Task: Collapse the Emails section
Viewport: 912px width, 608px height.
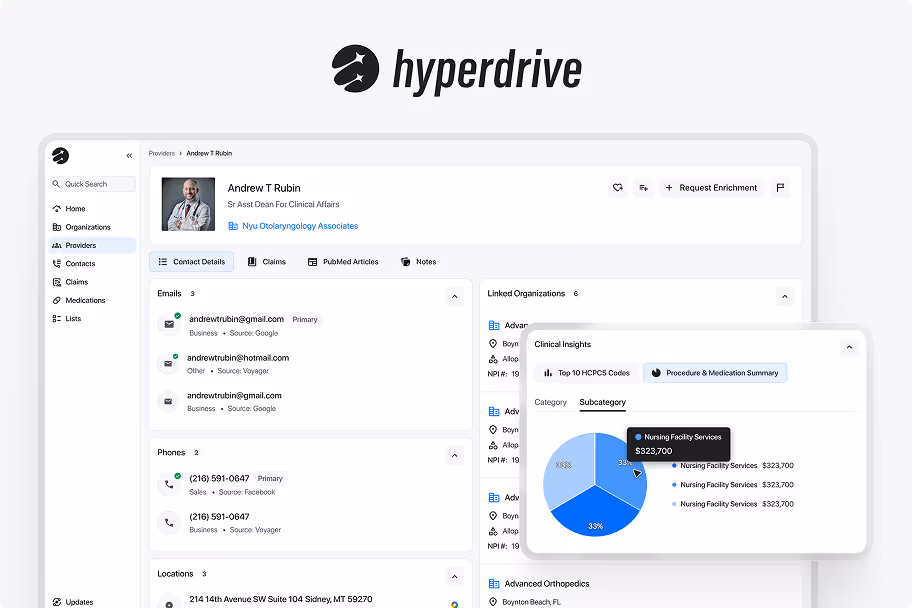Action: click(x=454, y=297)
